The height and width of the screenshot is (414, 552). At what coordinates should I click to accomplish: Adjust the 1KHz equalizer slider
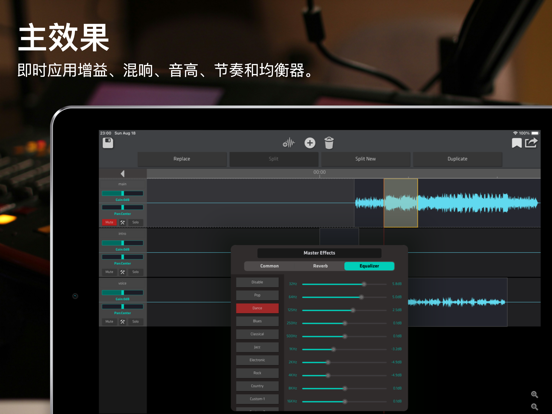click(x=344, y=349)
